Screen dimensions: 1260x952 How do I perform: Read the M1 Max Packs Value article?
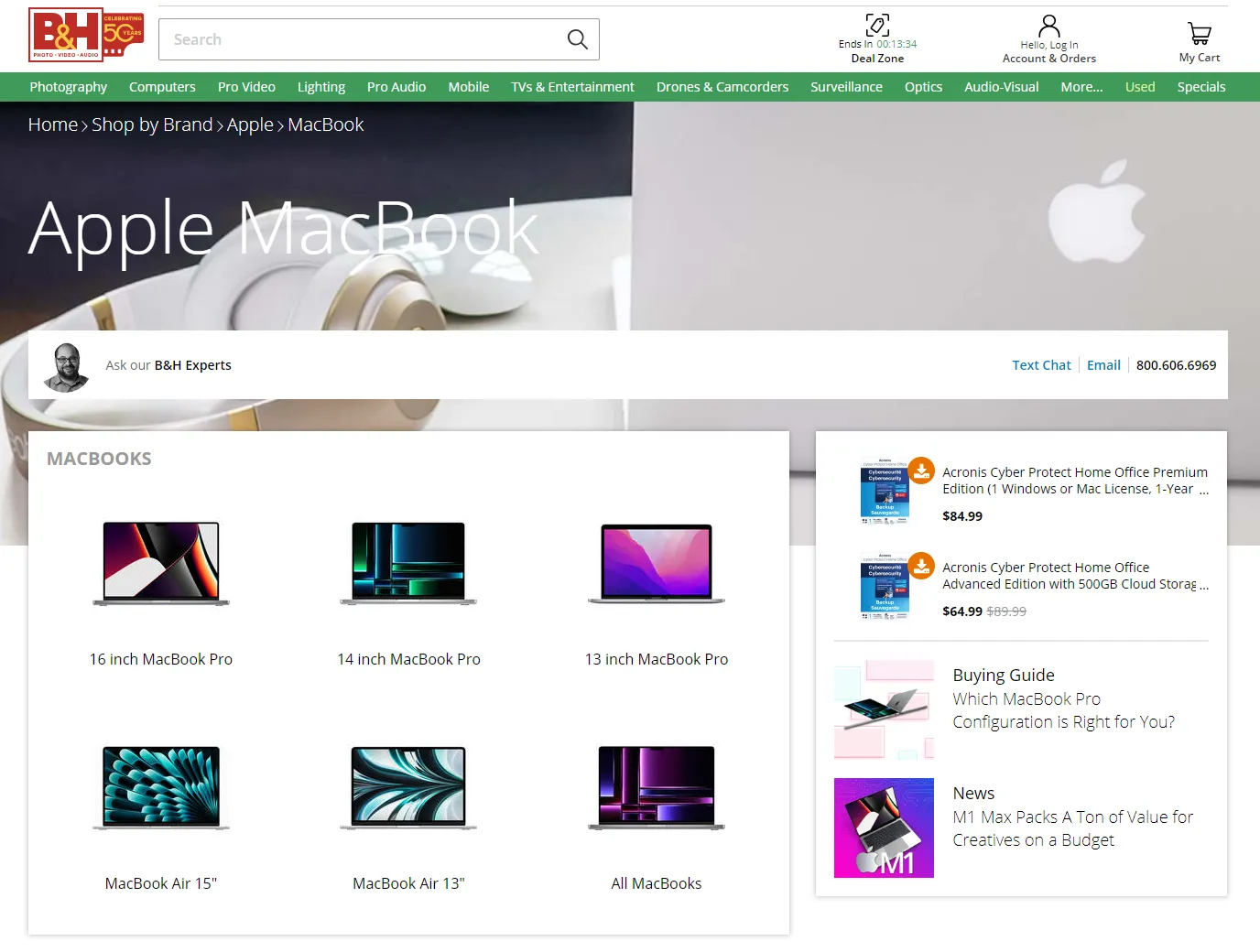[1073, 828]
